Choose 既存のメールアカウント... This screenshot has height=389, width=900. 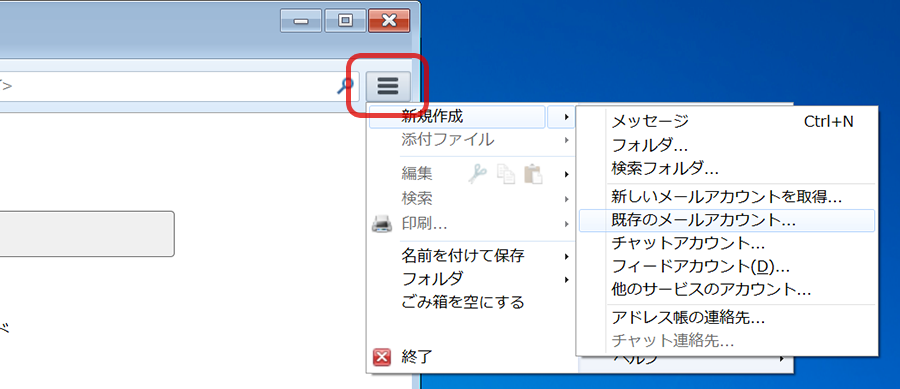tap(727, 220)
